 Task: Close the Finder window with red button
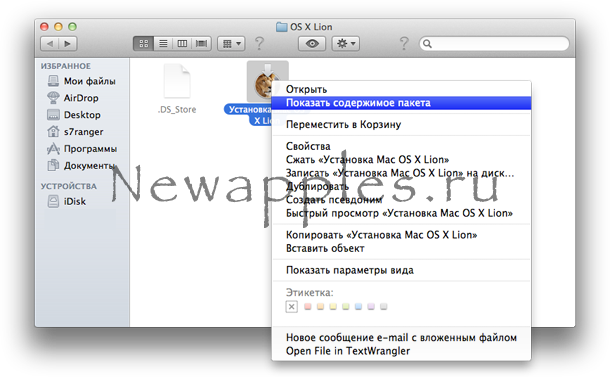[x=44, y=26]
